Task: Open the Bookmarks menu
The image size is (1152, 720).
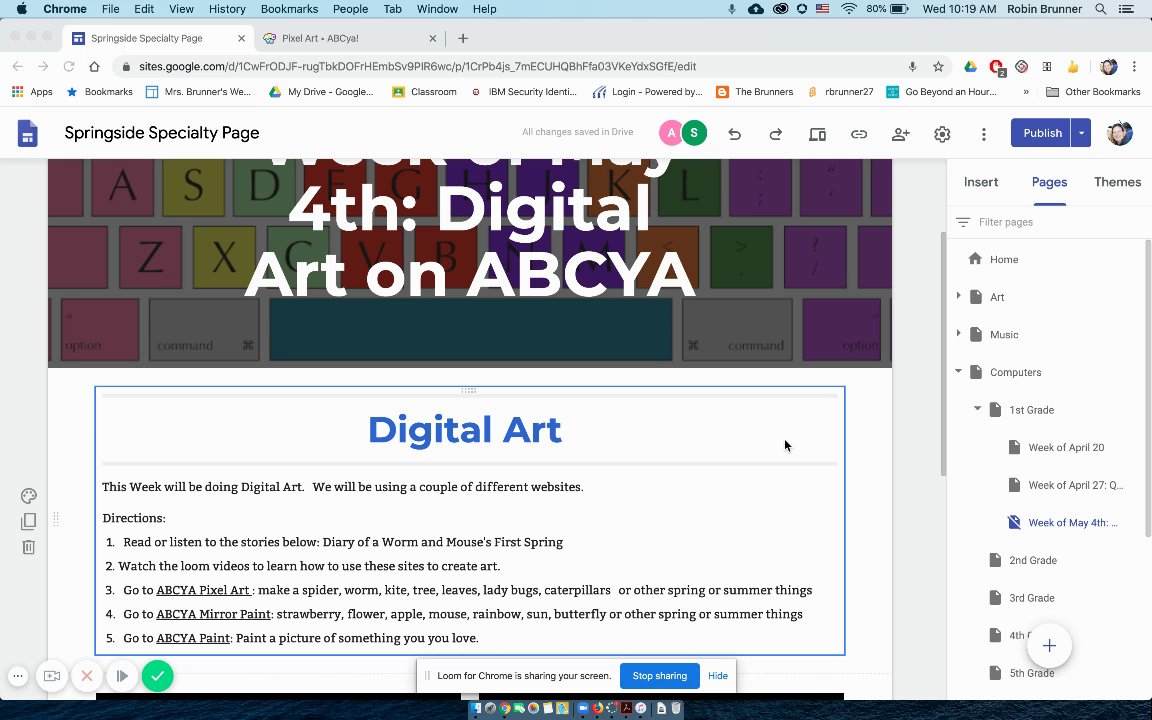Action: tap(289, 9)
